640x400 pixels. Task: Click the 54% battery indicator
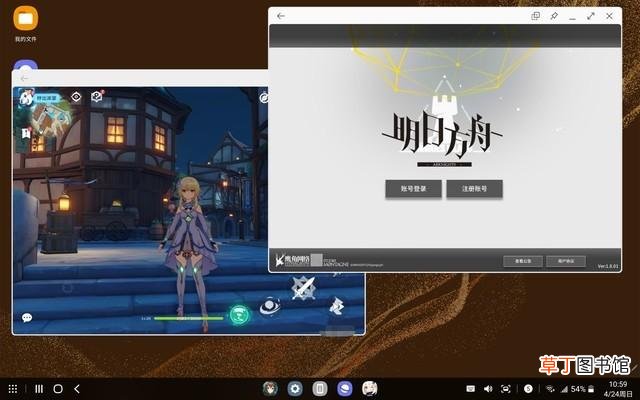(x=583, y=389)
